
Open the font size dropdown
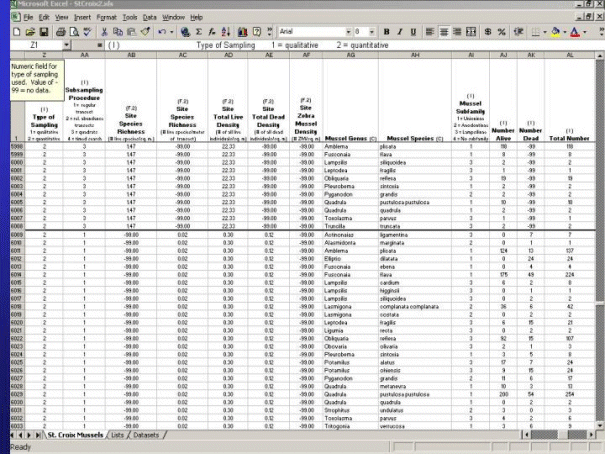372,32
